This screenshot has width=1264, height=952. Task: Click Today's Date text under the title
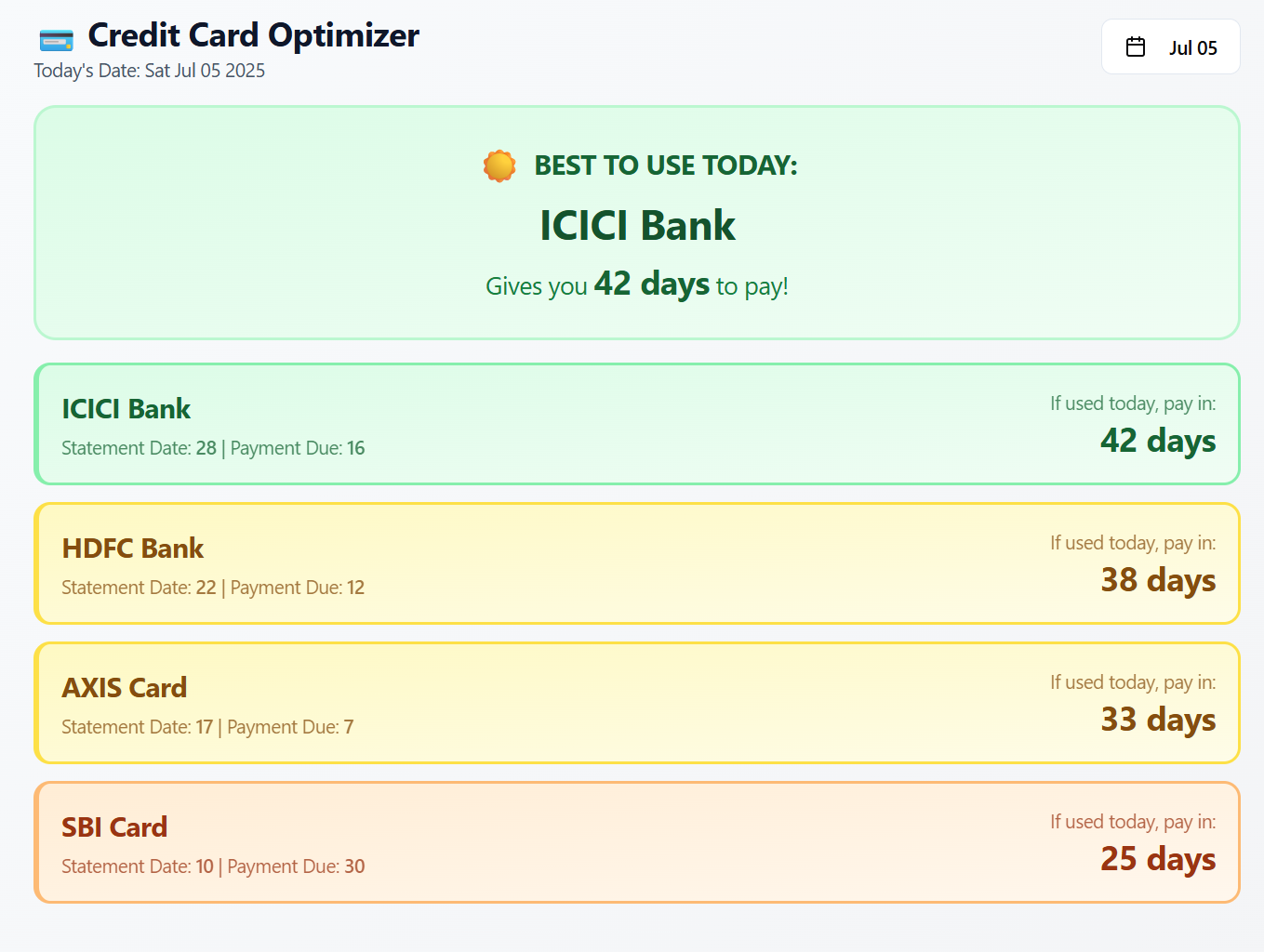pyautogui.click(x=149, y=71)
